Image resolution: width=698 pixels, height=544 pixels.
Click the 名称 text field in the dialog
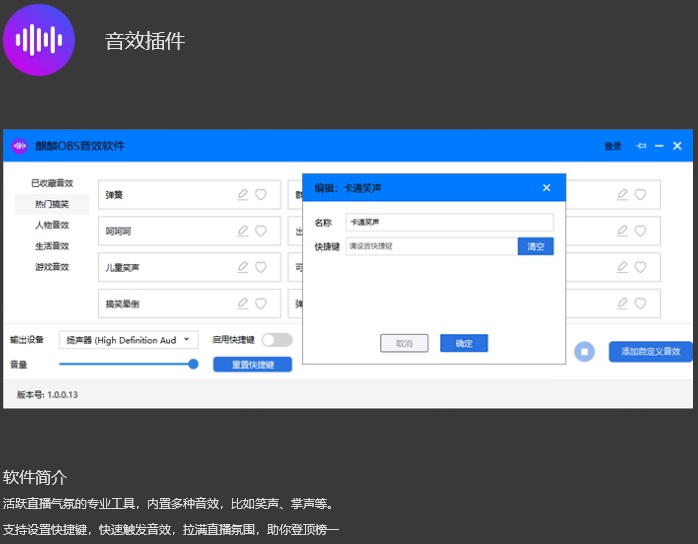(449, 222)
